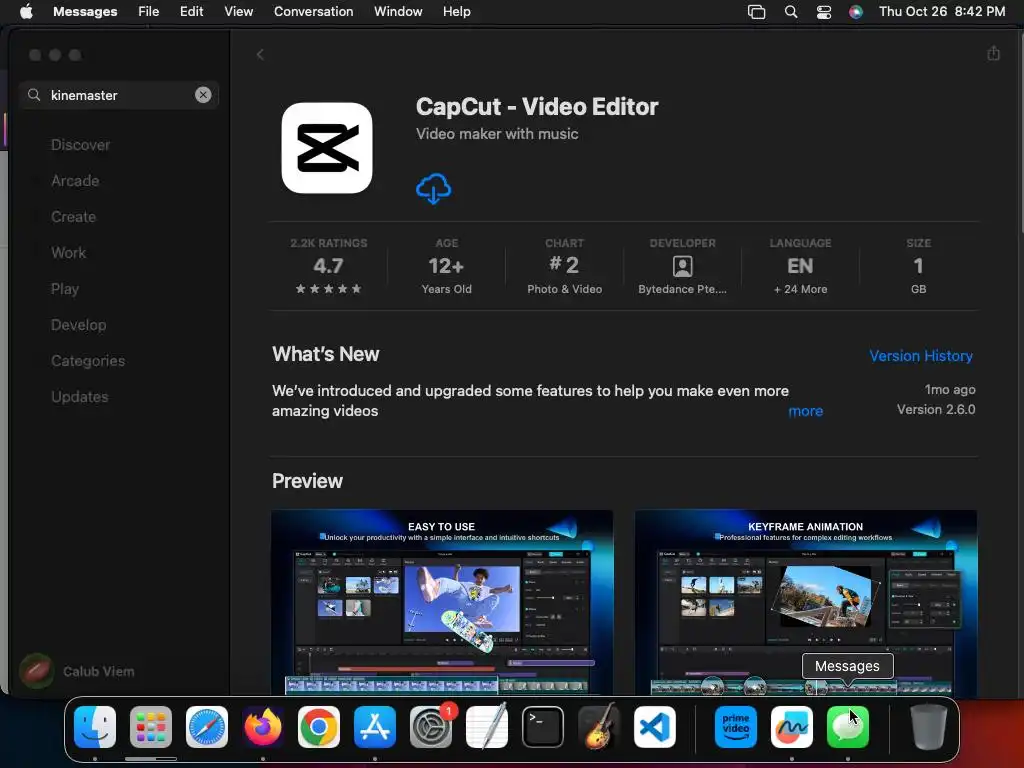
Task: Open the Create section
Action: 73,217
